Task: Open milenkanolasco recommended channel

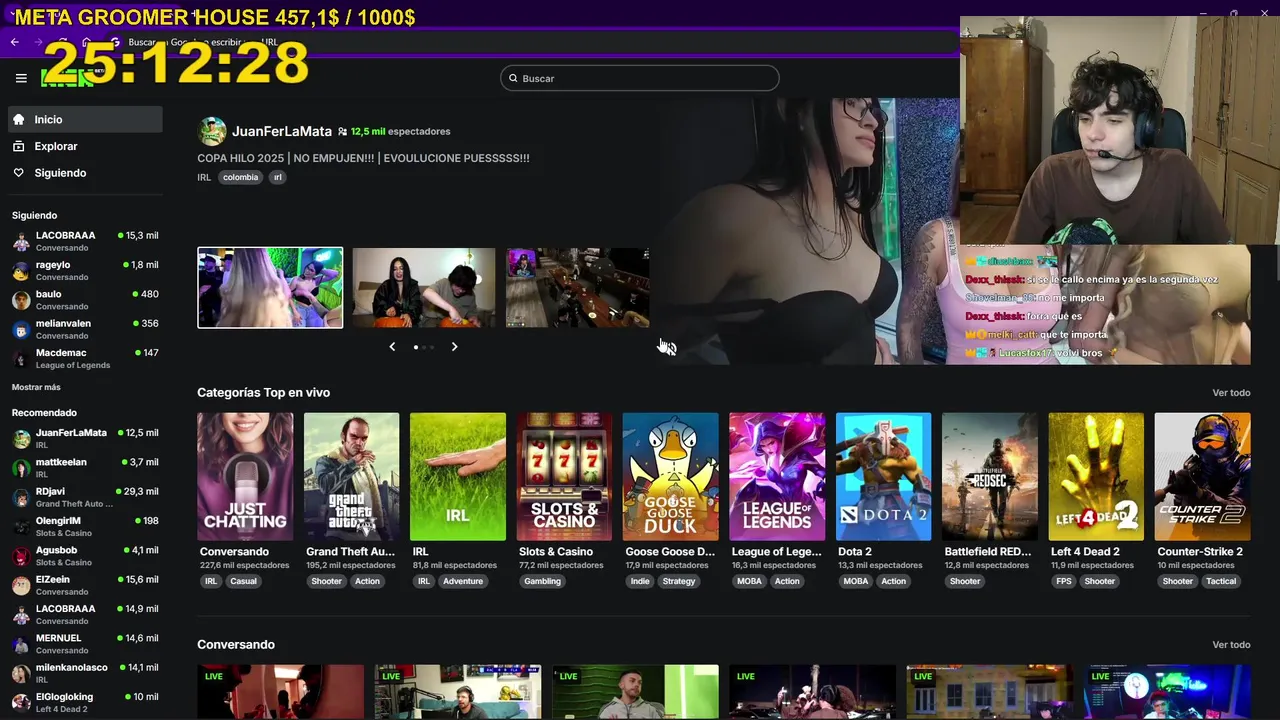Action: pos(85,673)
